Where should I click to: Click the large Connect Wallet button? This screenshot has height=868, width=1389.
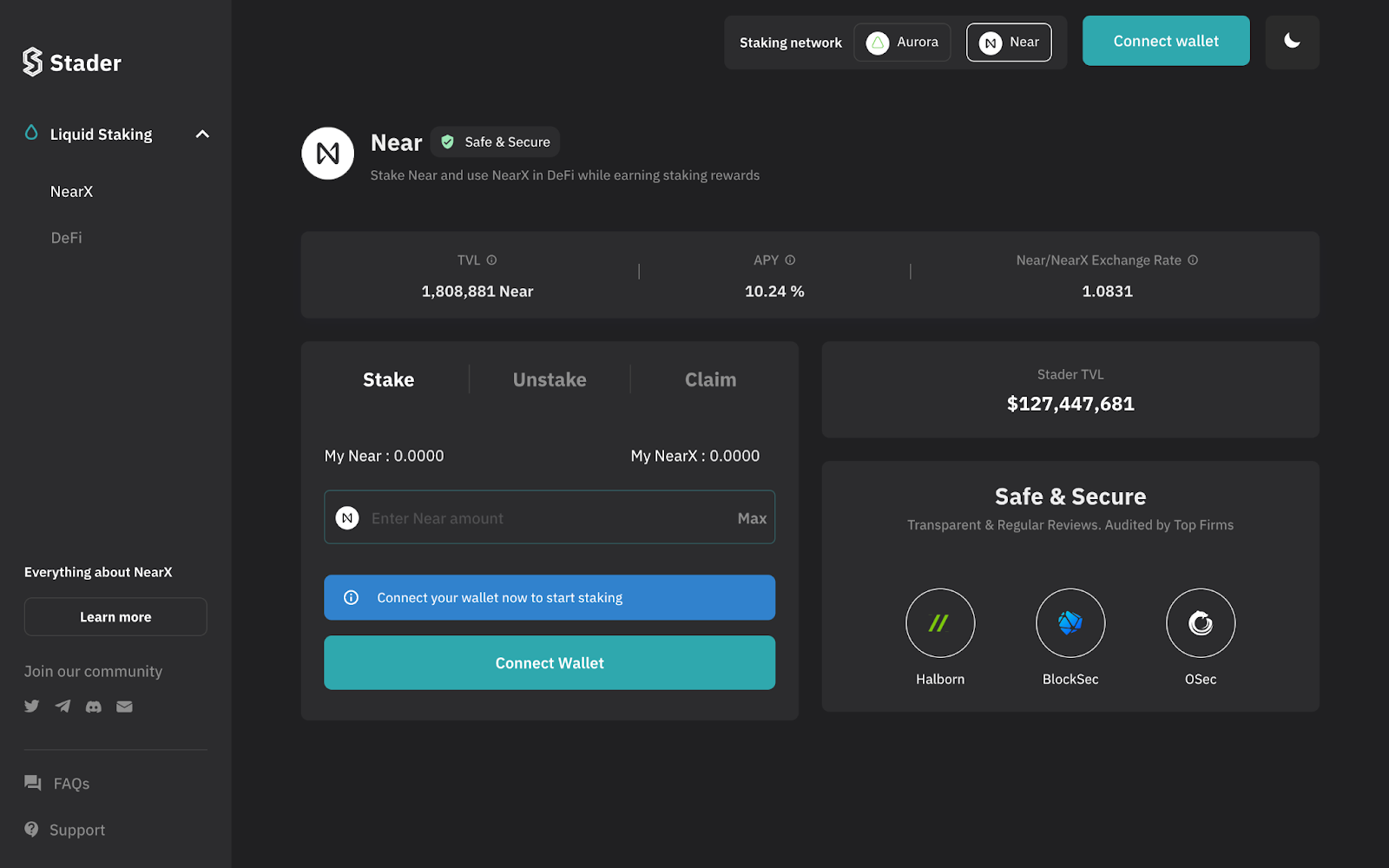pyautogui.click(x=550, y=663)
